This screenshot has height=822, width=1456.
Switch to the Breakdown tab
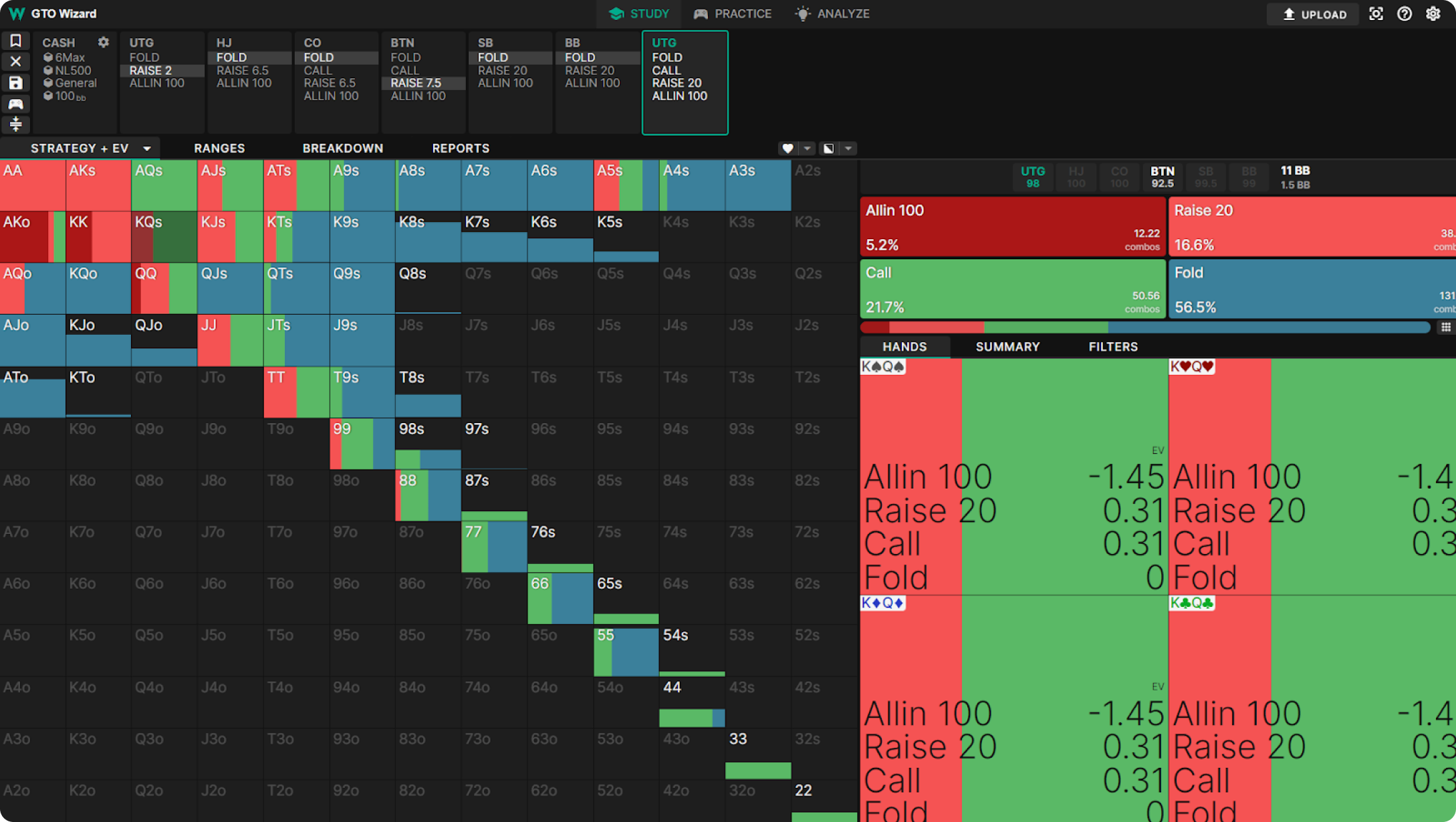coord(342,148)
